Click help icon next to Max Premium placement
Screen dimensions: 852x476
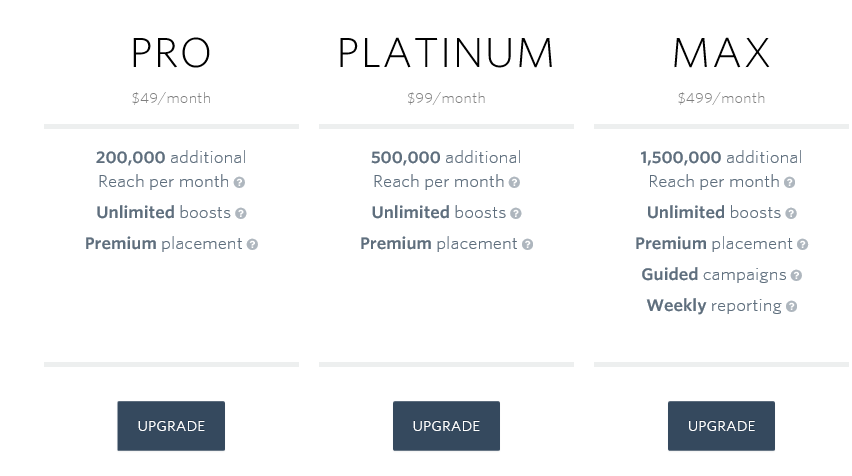click(x=803, y=245)
